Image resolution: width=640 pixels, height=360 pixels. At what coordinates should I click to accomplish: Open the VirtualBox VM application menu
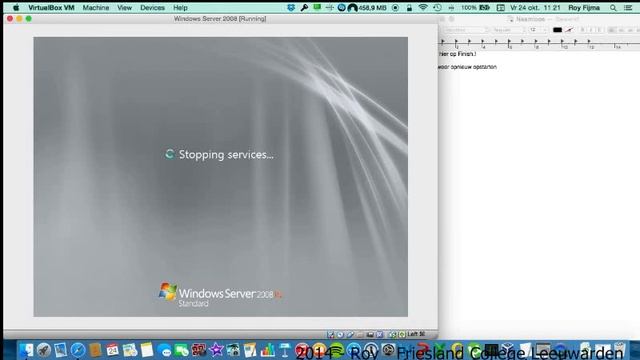[51, 8]
